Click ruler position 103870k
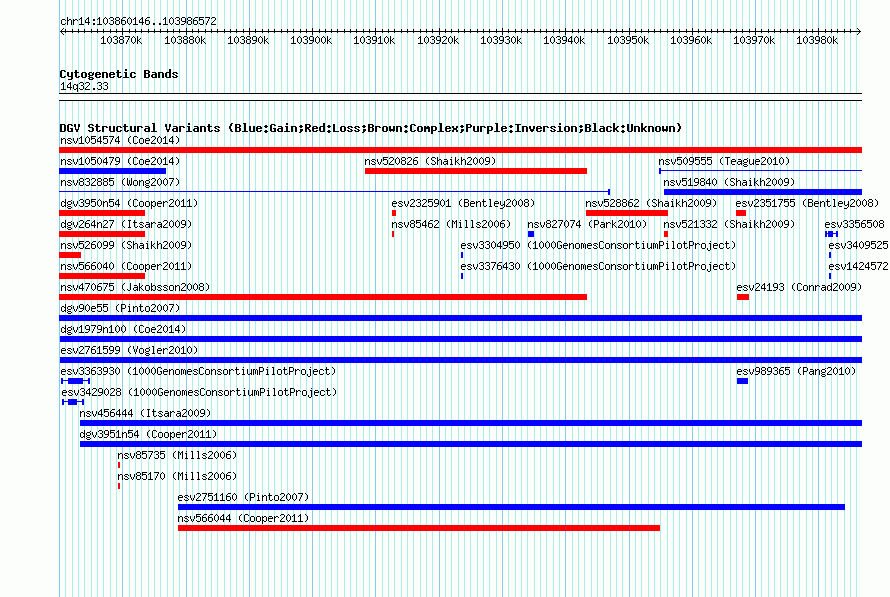890x597 pixels. point(121,40)
